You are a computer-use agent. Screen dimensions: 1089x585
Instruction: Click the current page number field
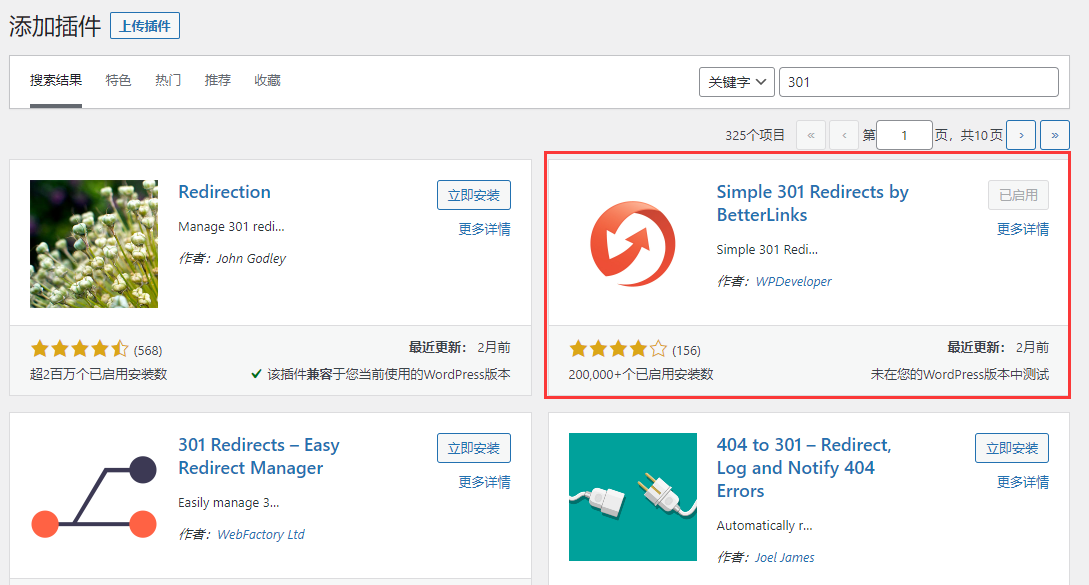click(904, 135)
